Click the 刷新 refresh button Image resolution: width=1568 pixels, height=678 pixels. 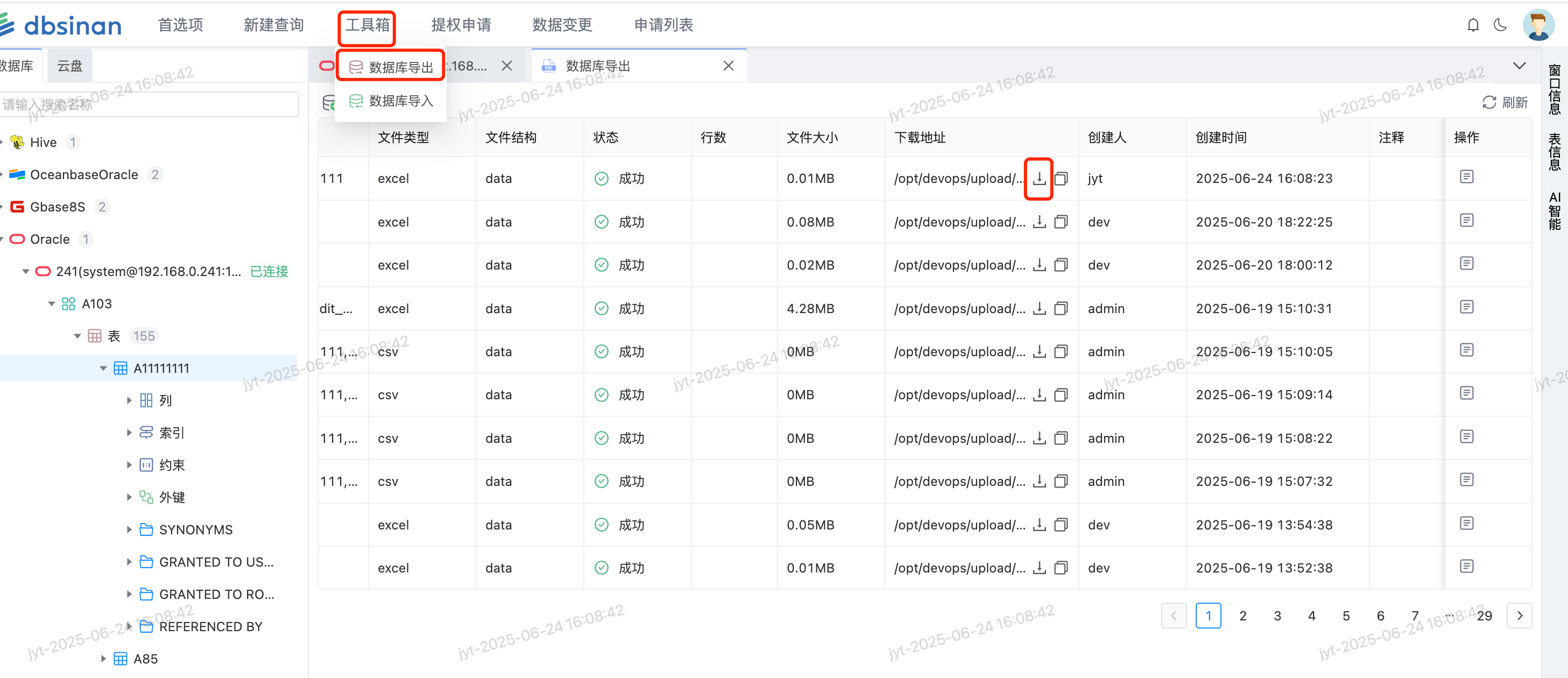point(1505,102)
